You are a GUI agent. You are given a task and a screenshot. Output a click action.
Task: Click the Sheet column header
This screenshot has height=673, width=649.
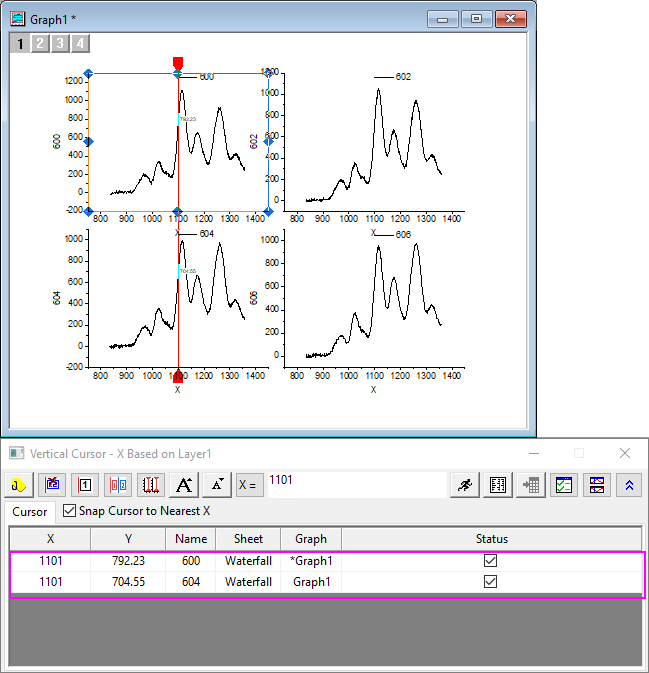pos(248,539)
